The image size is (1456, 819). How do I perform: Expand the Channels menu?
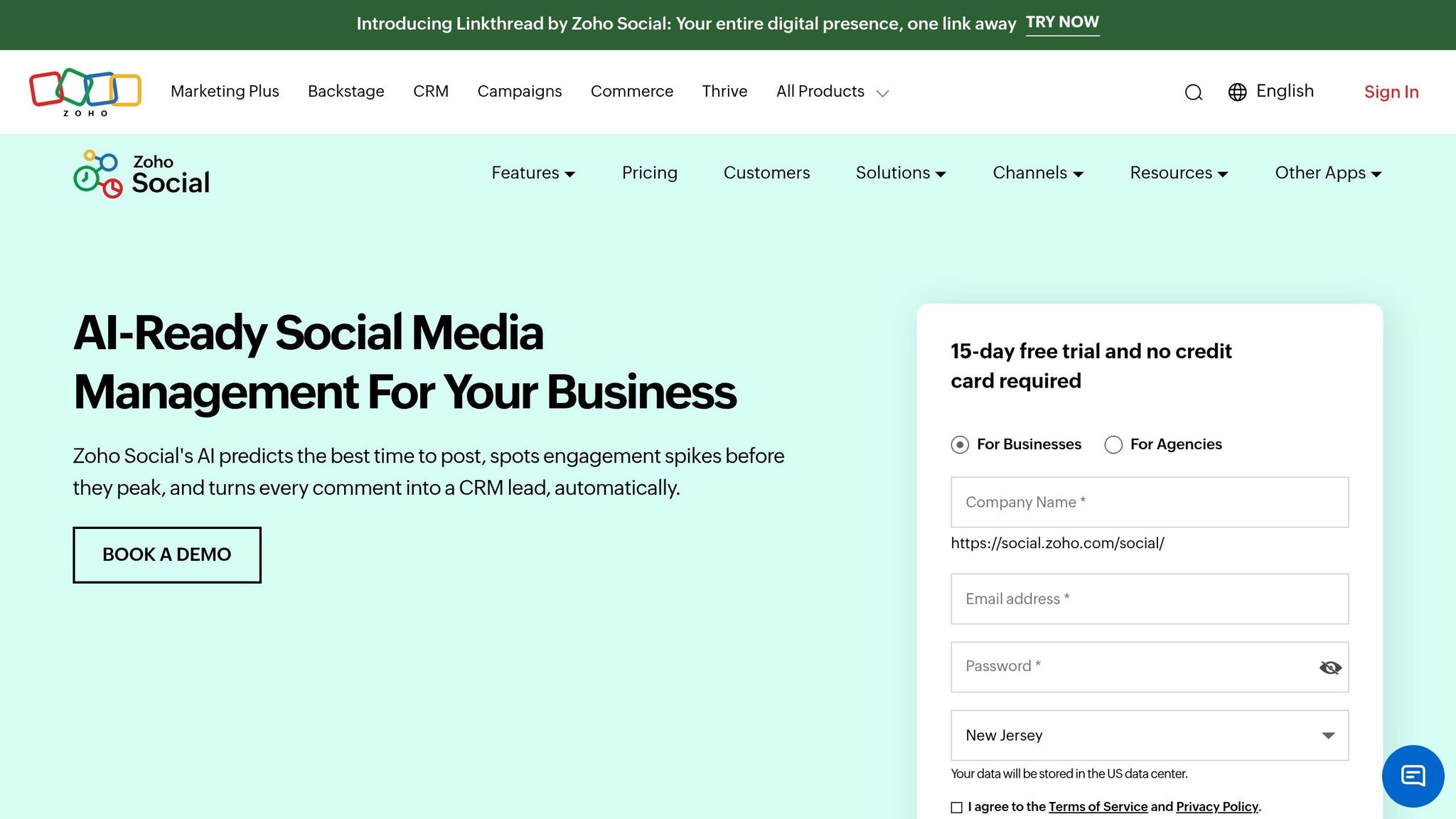tap(1038, 173)
